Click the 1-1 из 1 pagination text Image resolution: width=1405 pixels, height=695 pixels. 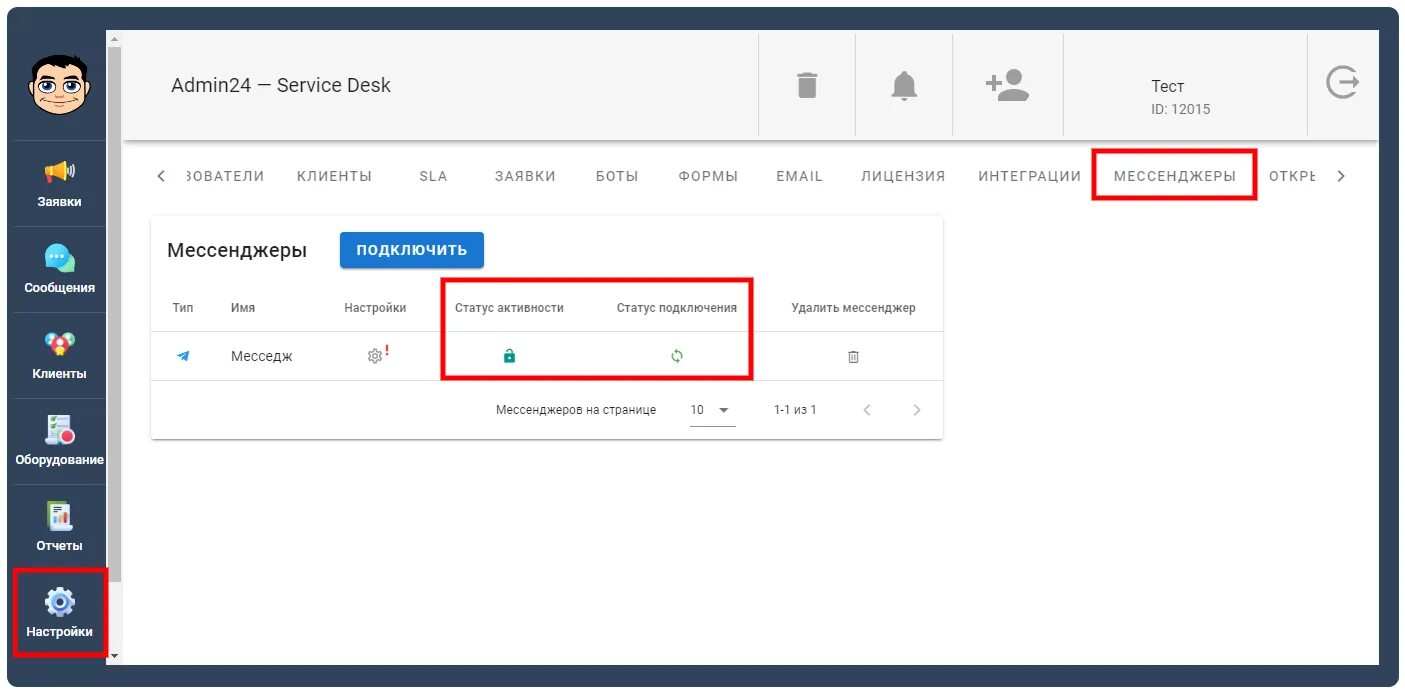click(x=795, y=410)
